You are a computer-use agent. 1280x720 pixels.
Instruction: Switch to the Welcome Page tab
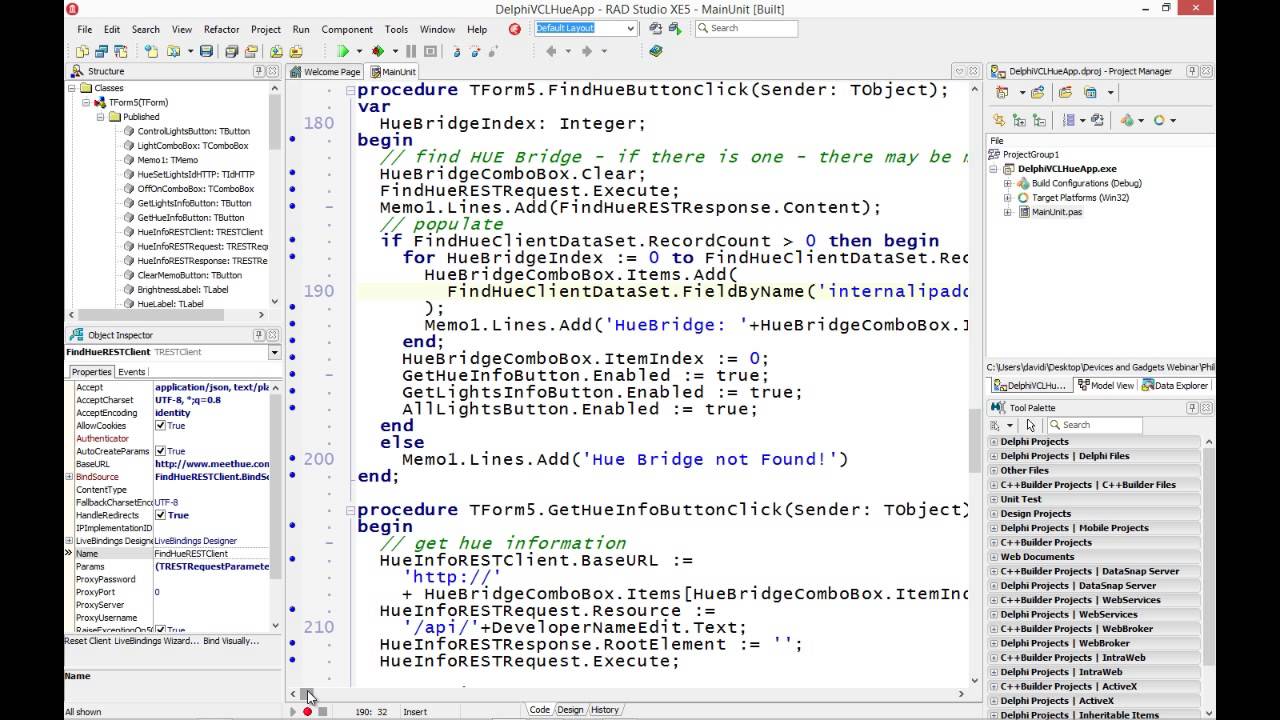pyautogui.click(x=325, y=72)
